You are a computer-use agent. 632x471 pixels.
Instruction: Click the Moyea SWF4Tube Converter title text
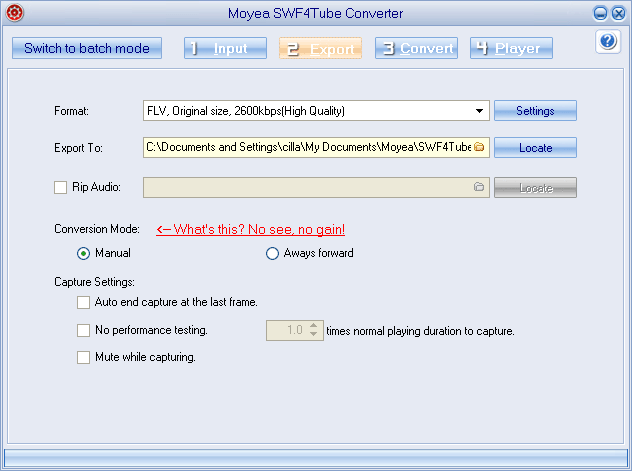tap(315, 13)
